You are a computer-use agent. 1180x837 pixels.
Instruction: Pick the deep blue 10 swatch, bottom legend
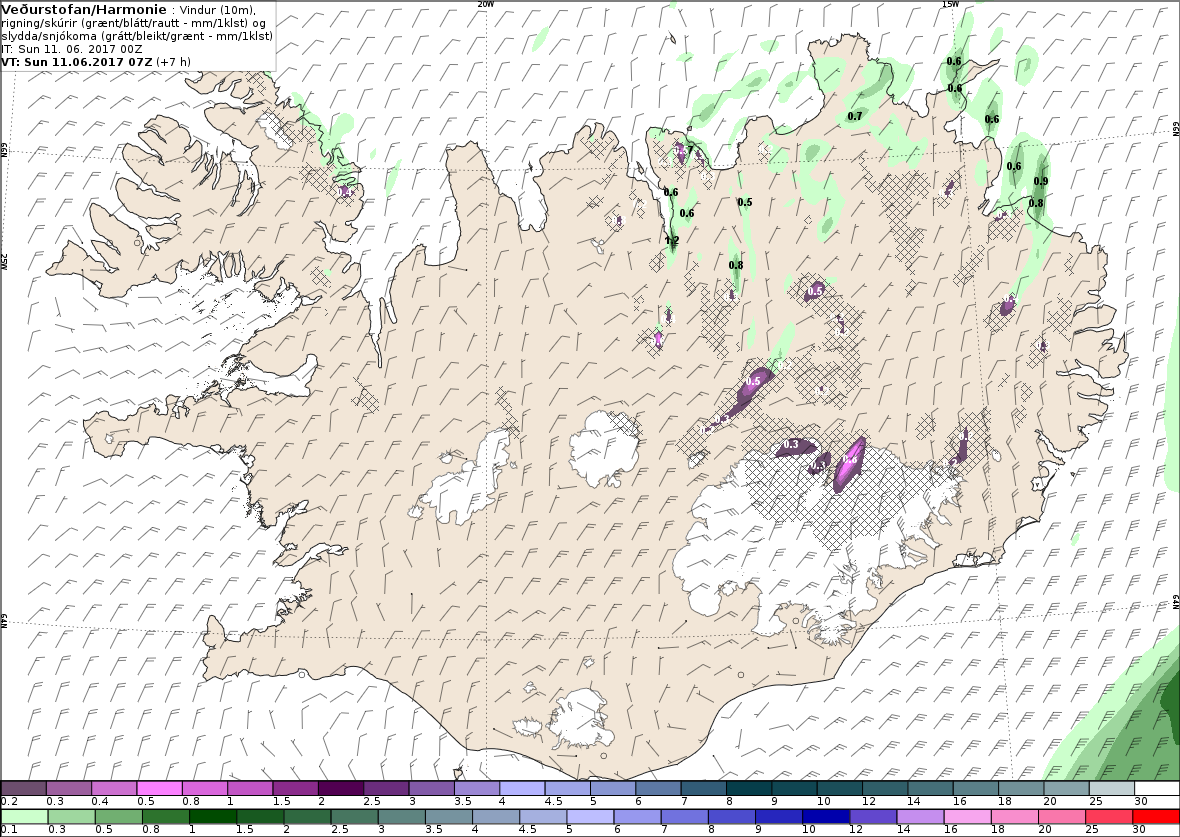(x=826, y=817)
